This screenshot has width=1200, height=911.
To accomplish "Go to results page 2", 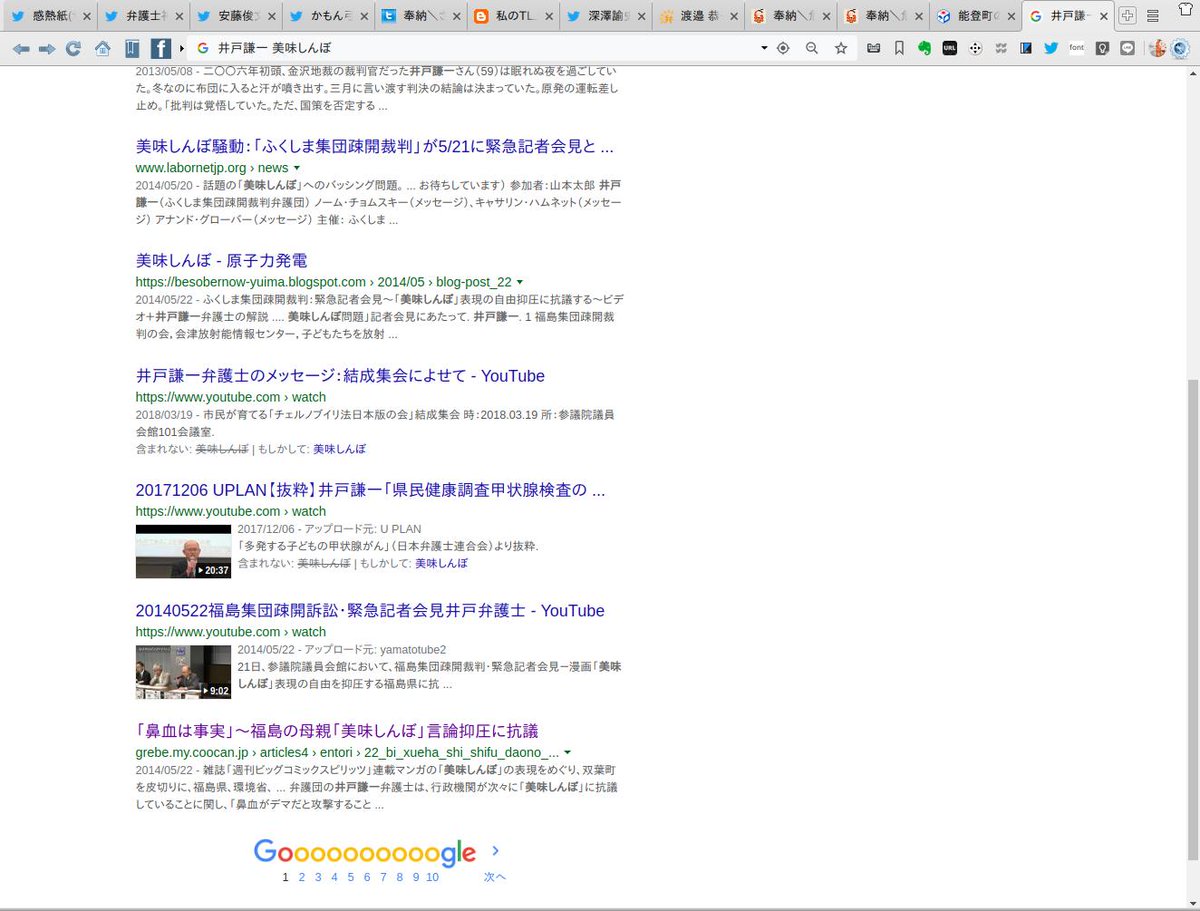I will click(x=301, y=877).
